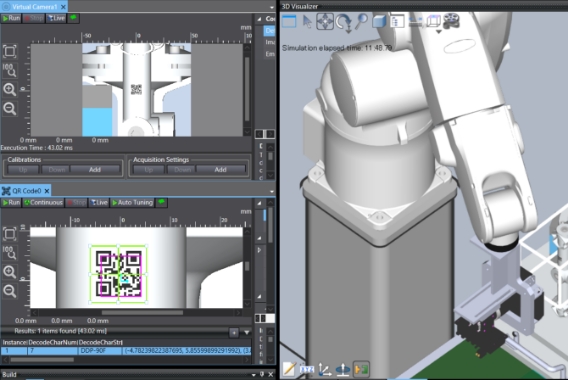568x380 pixels.
Task: Open the results filter dropdown arrow
Action: tap(247, 332)
